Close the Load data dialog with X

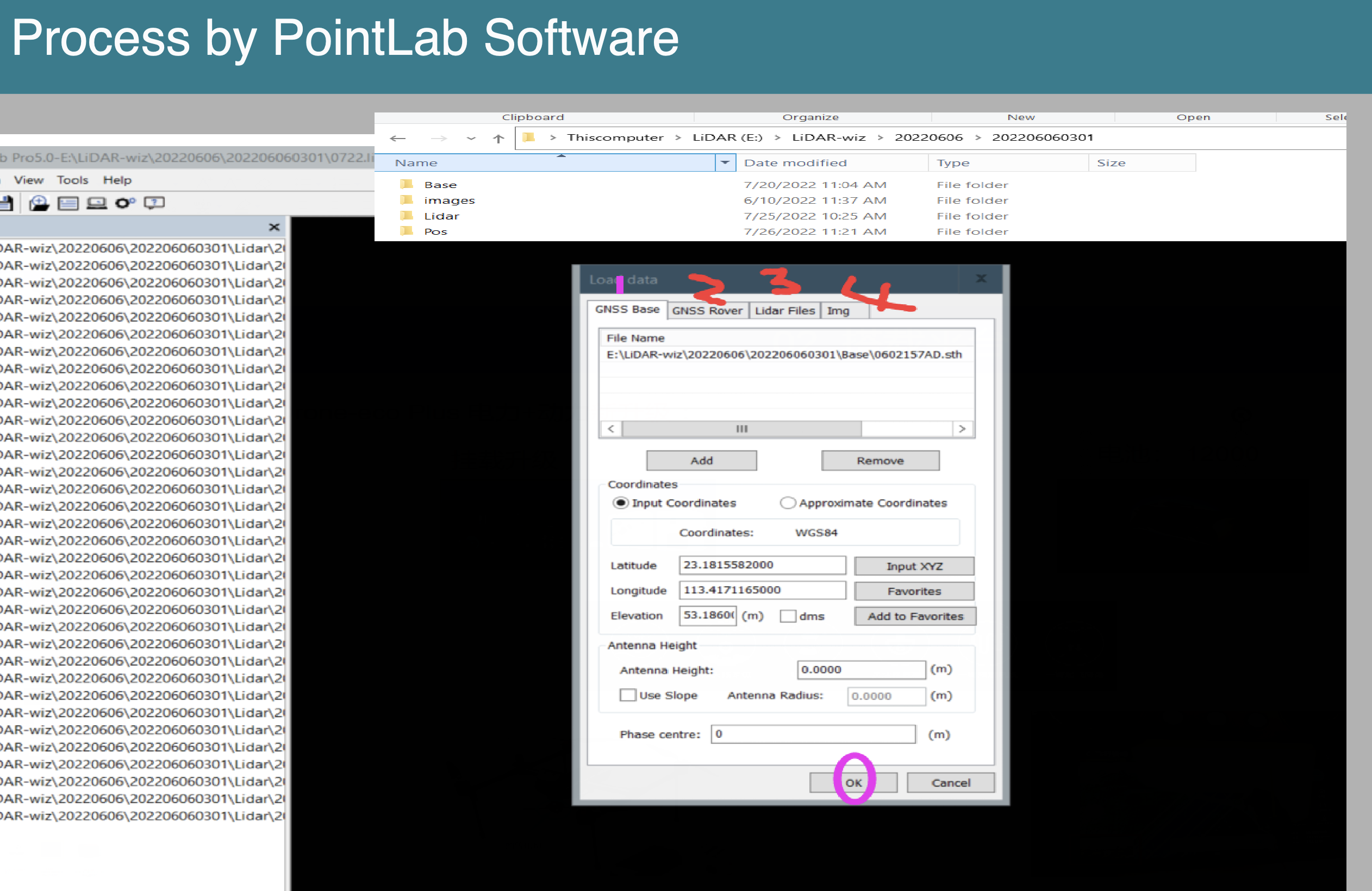tap(981, 279)
